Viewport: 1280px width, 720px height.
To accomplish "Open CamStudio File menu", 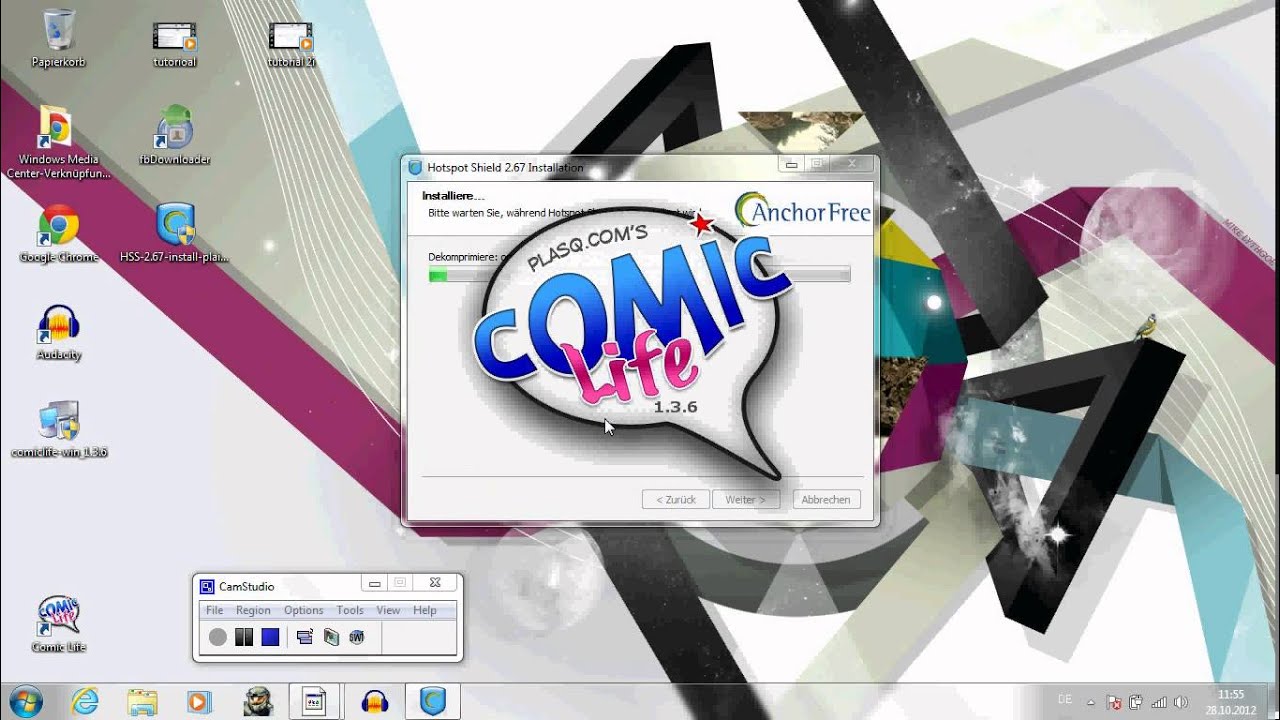I will (214, 610).
